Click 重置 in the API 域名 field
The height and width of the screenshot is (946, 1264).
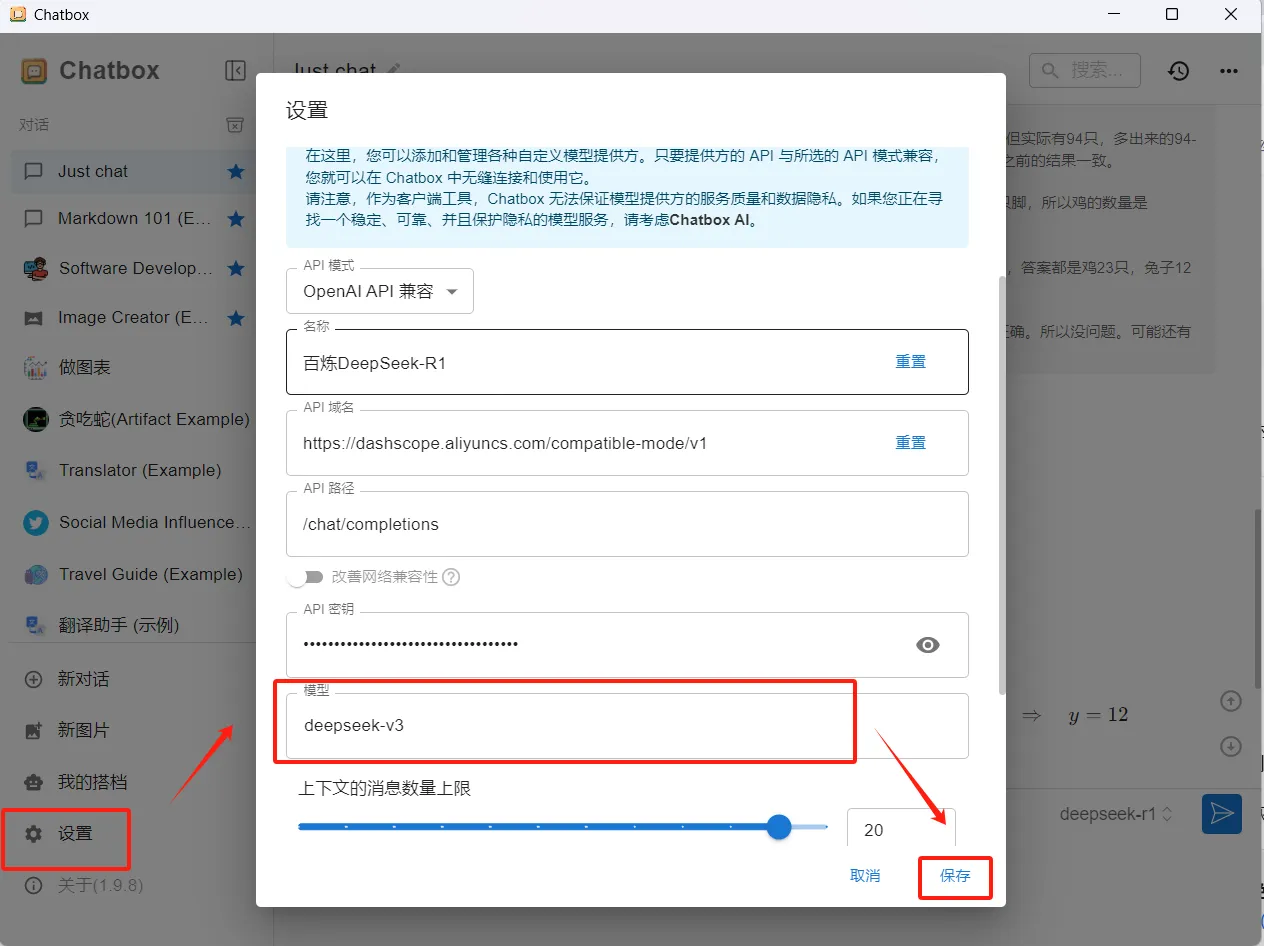pyautogui.click(x=910, y=442)
